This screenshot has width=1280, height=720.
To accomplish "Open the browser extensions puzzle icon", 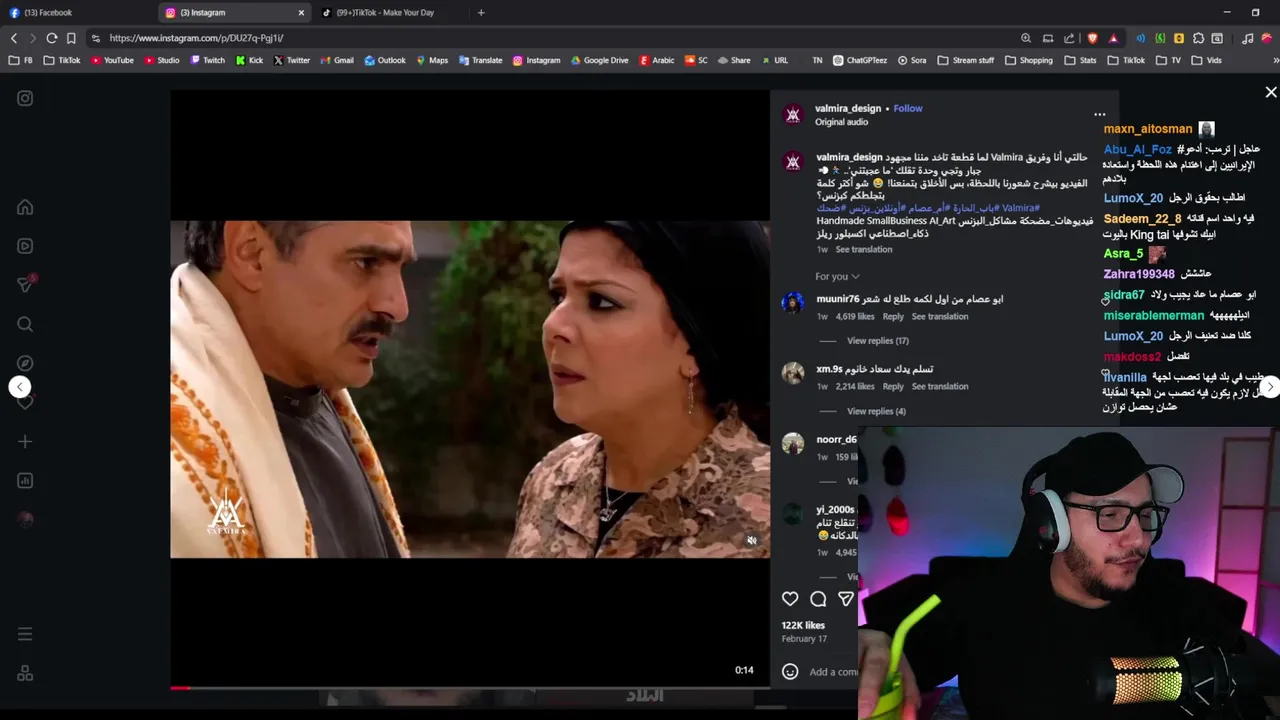I will [1198, 38].
